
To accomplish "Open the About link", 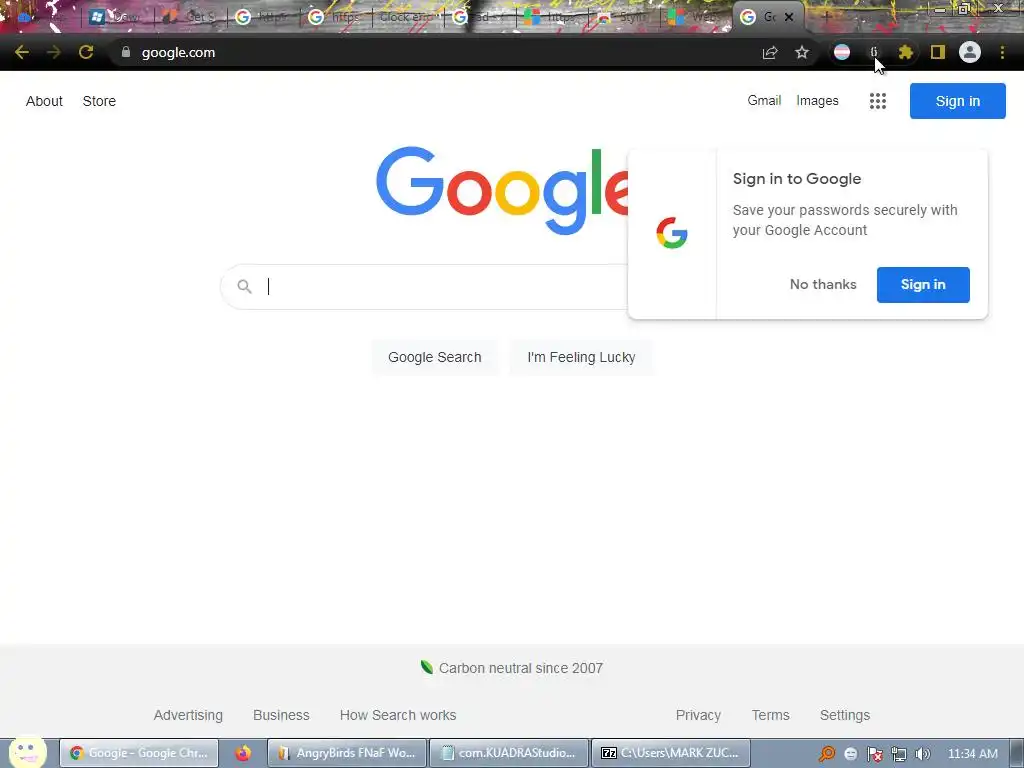I will [x=44, y=101].
